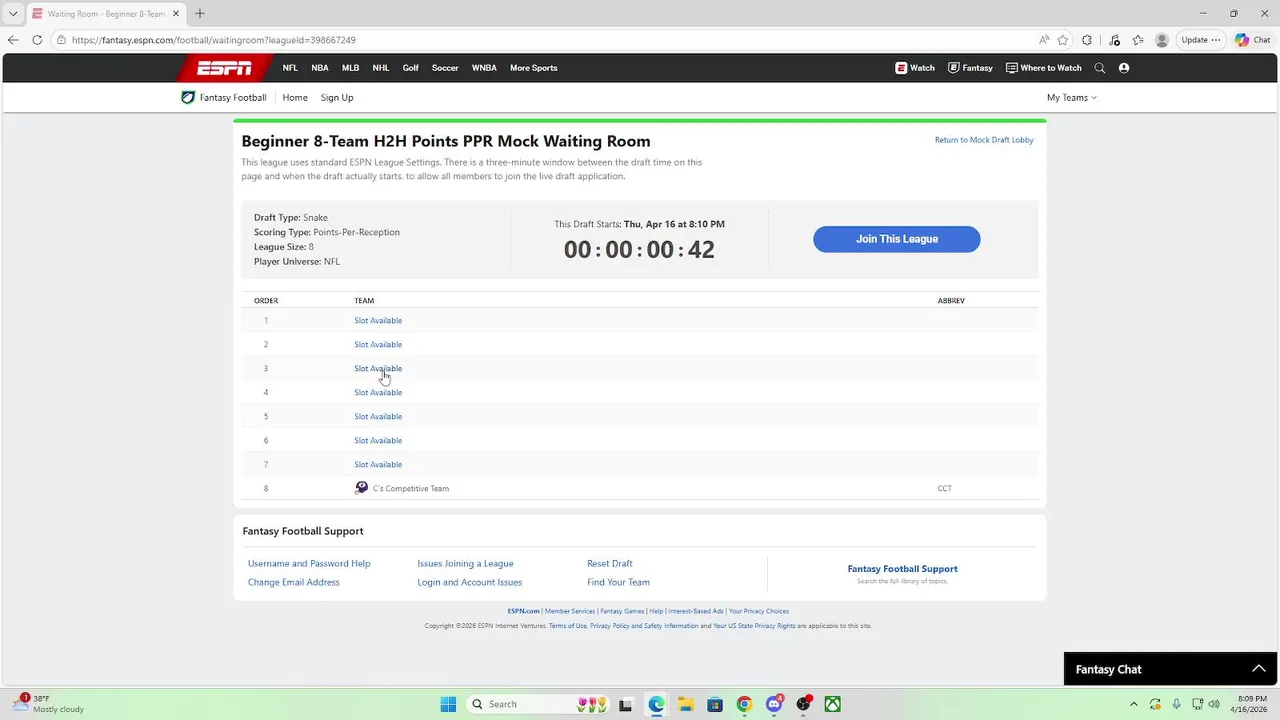This screenshot has height=720, width=1280.
Task: Open the Reset Draft help link
Action: pos(610,563)
